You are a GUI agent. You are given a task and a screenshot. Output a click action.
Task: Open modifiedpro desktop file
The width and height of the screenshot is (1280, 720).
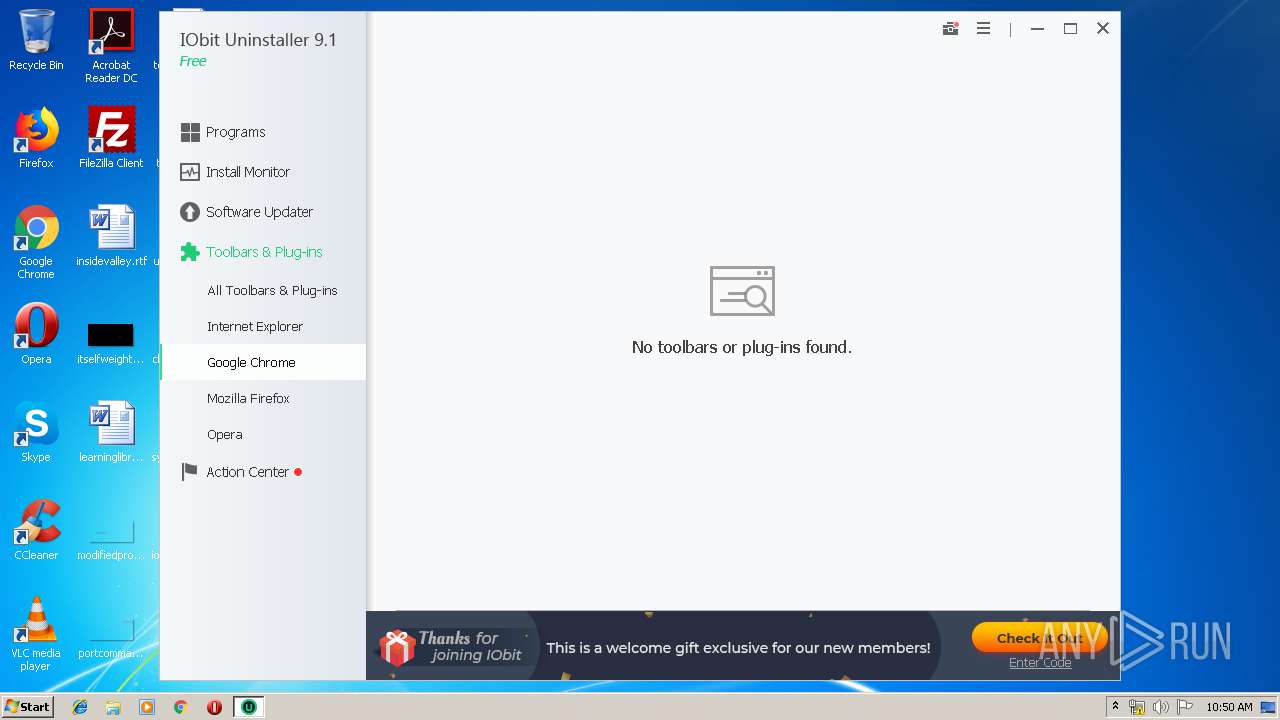(x=111, y=540)
